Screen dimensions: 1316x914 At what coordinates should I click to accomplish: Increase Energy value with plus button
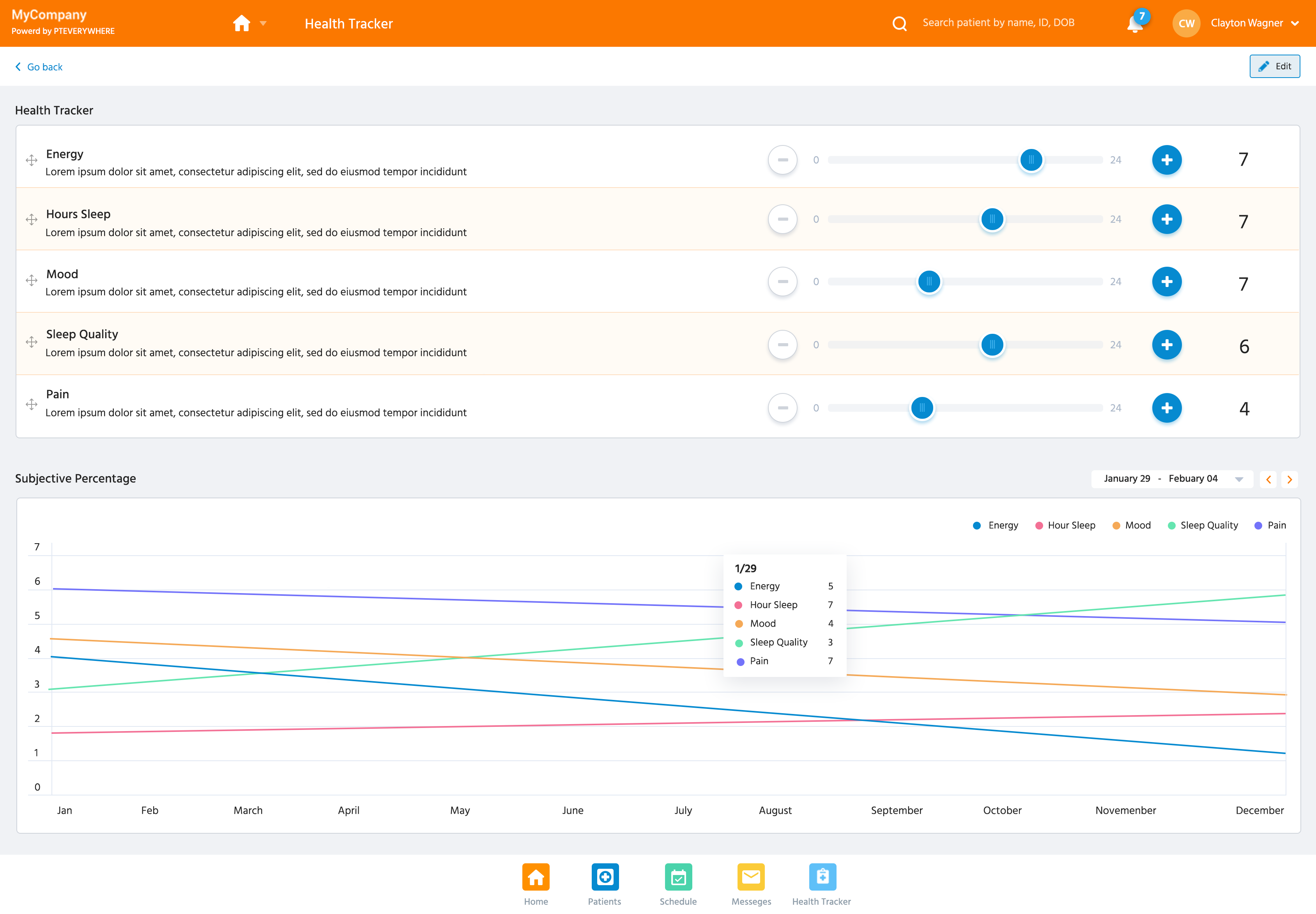point(1167,160)
